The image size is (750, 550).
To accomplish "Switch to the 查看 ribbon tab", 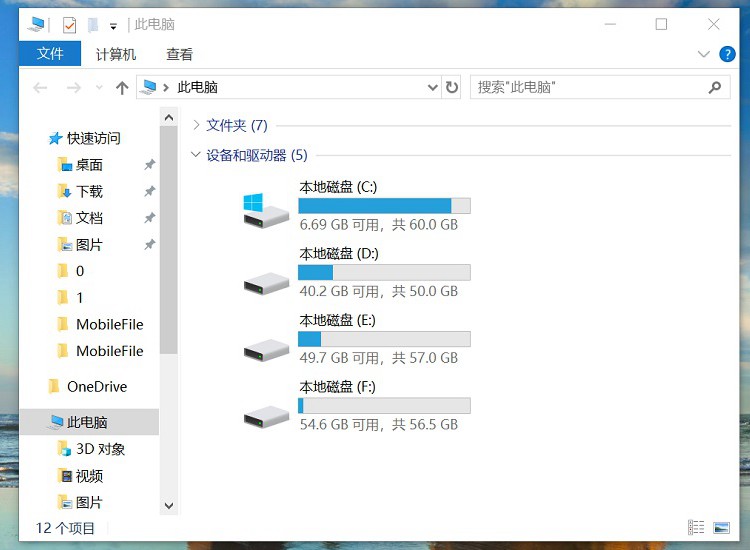I will point(179,54).
